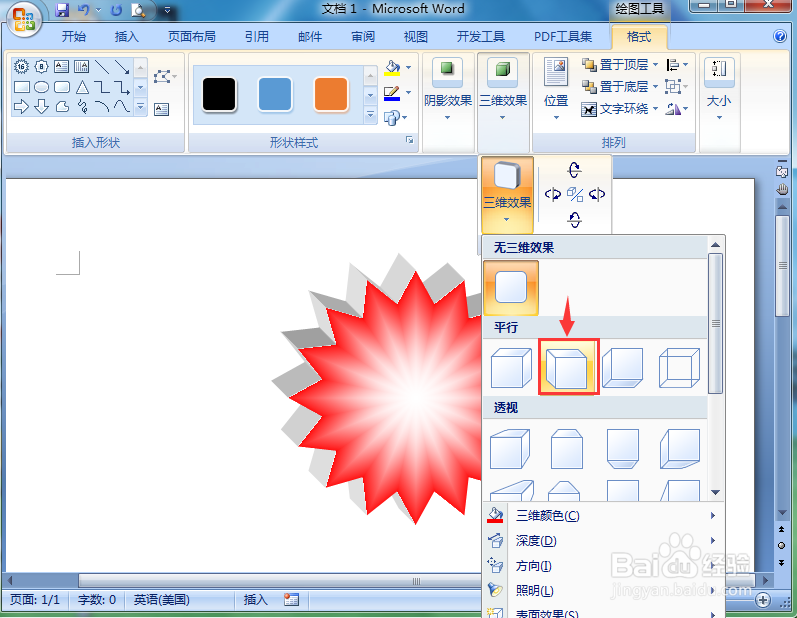Click the shape fill paint bucket
The width and height of the screenshot is (797, 618).
[x=392, y=67]
